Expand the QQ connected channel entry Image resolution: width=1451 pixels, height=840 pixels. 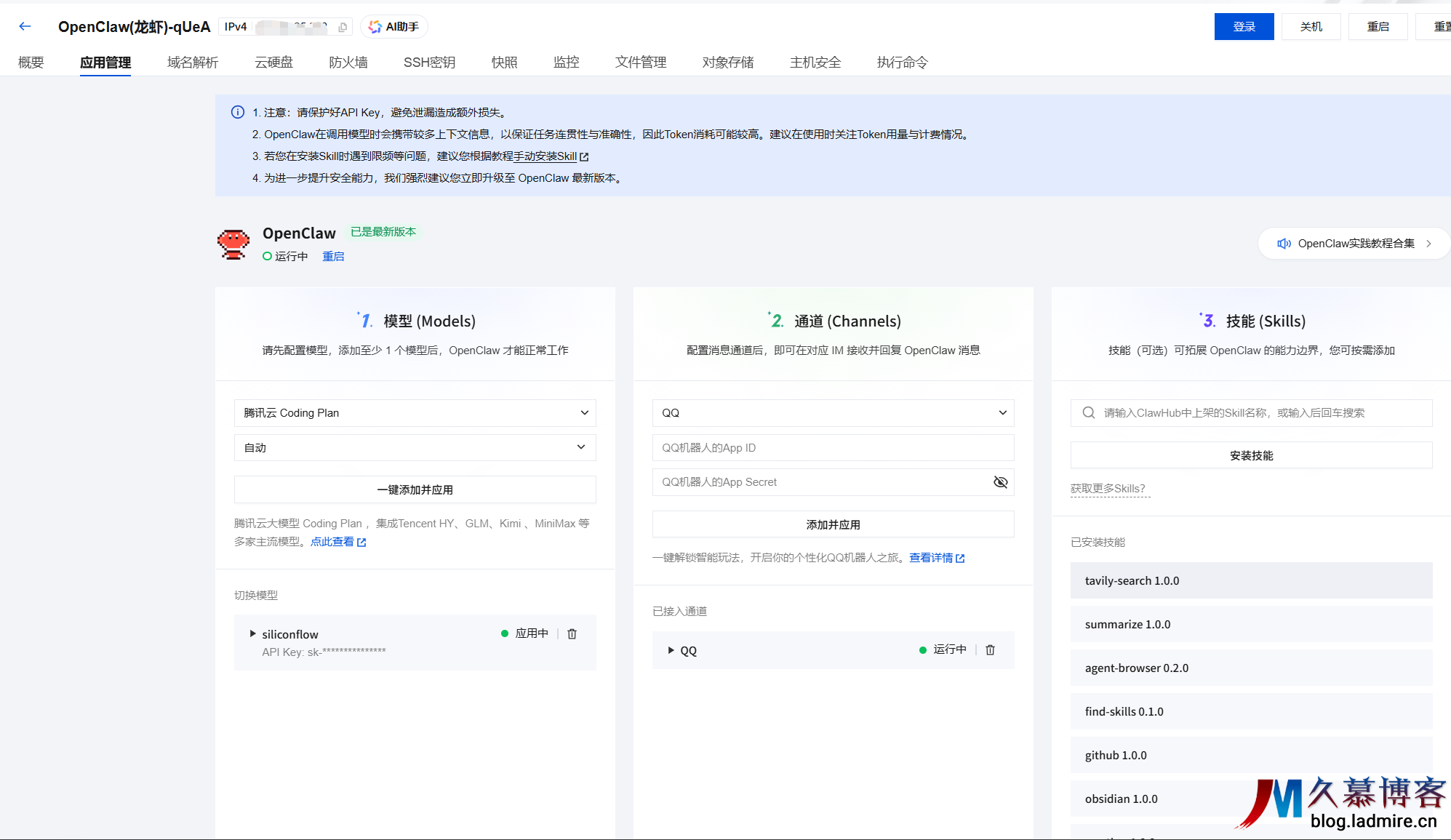coord(671,650)
